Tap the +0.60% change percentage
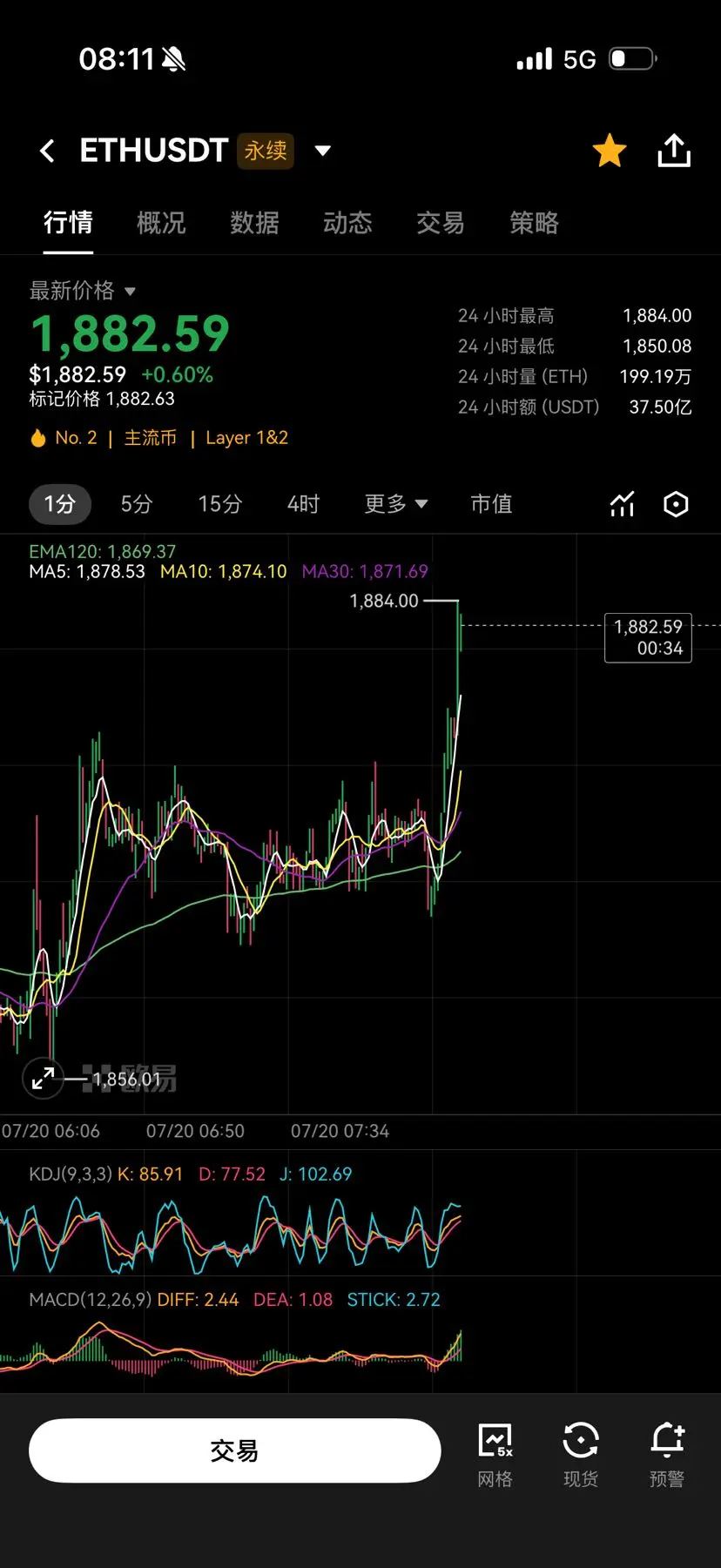The image size is (721, 1568). point(178,374)
